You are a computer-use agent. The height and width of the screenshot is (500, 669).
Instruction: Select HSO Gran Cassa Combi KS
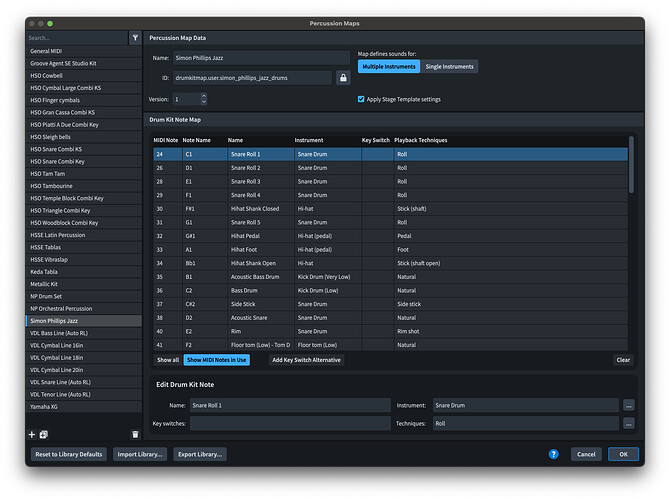pyautogui.click(x=84, y=113)
